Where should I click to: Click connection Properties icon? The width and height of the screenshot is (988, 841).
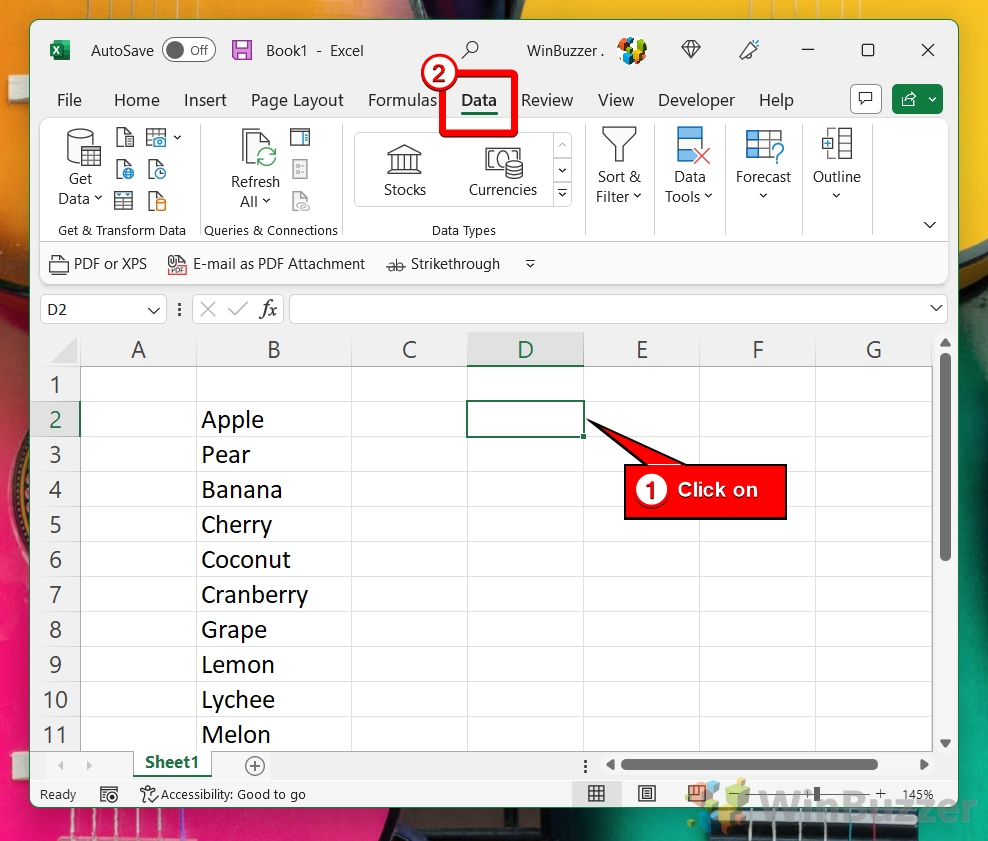tap(300, 169)
